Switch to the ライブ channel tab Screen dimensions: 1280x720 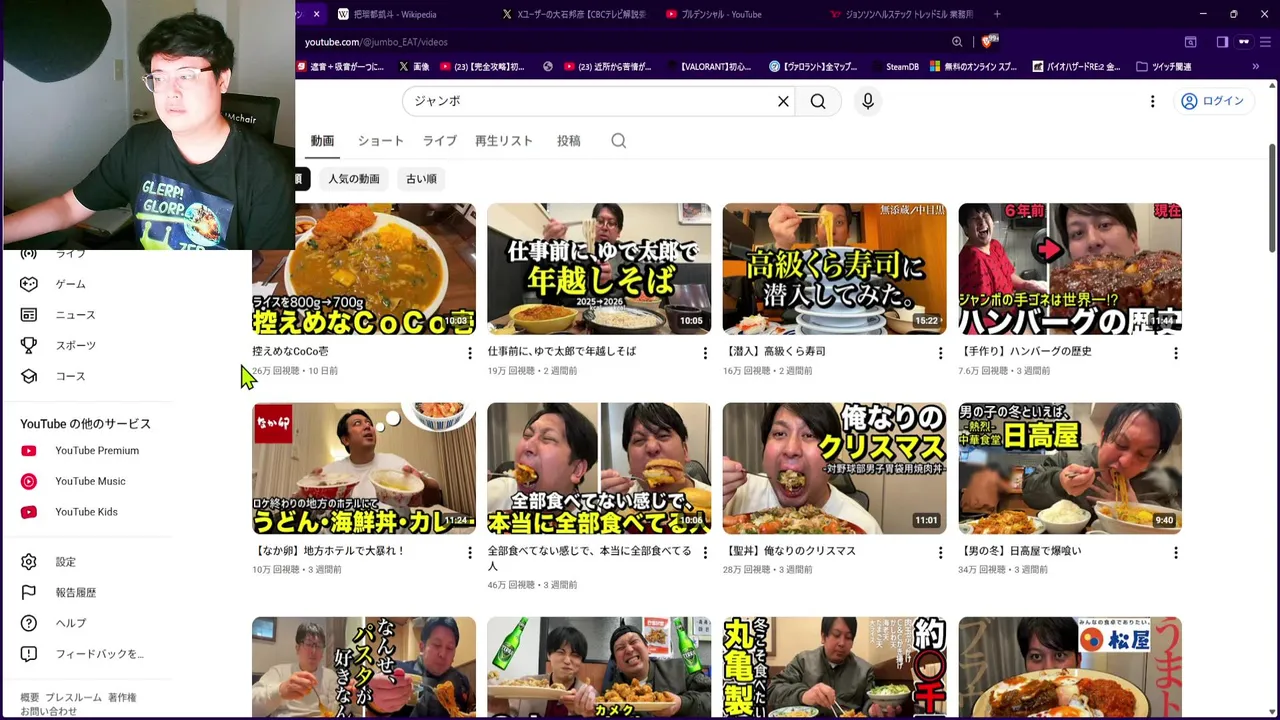pyautogui.click(x=439, y=141)
